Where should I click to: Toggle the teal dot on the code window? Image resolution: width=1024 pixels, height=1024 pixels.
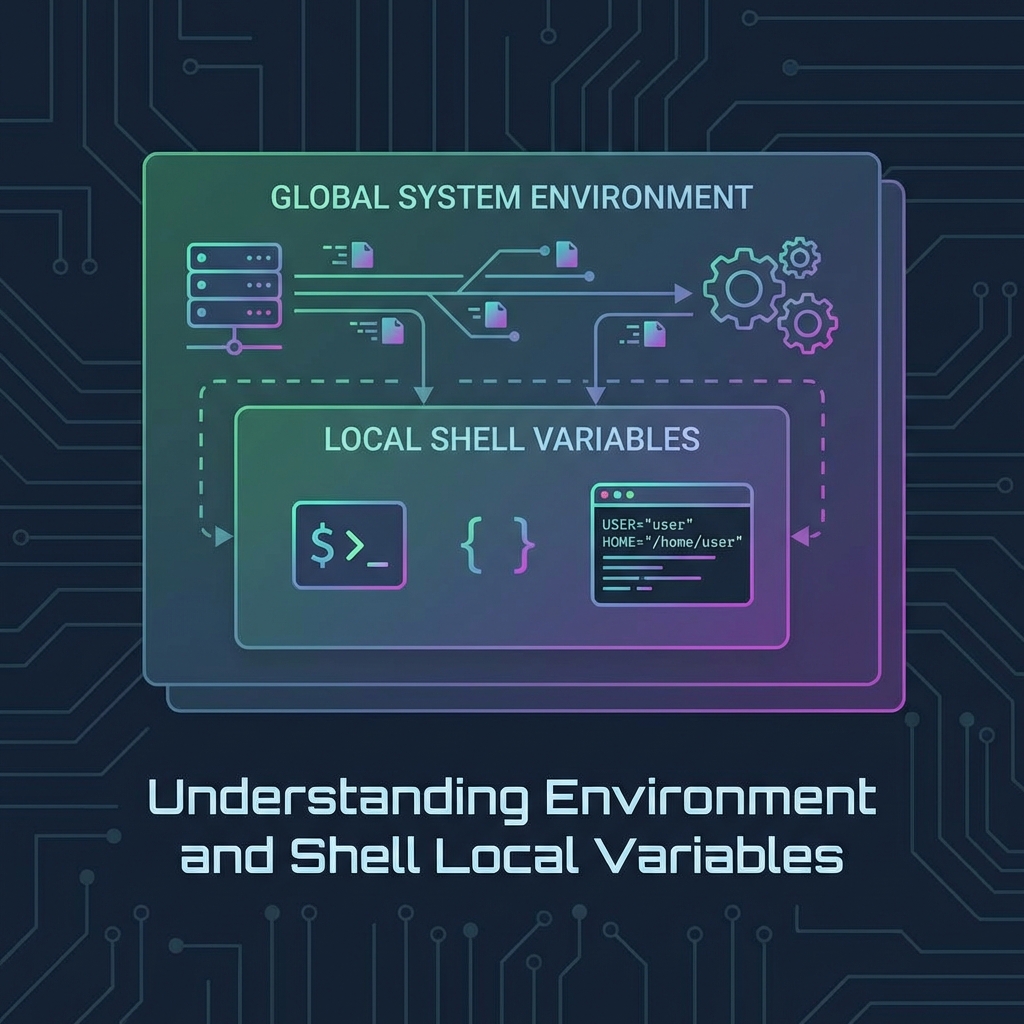(x=618, y=494)
